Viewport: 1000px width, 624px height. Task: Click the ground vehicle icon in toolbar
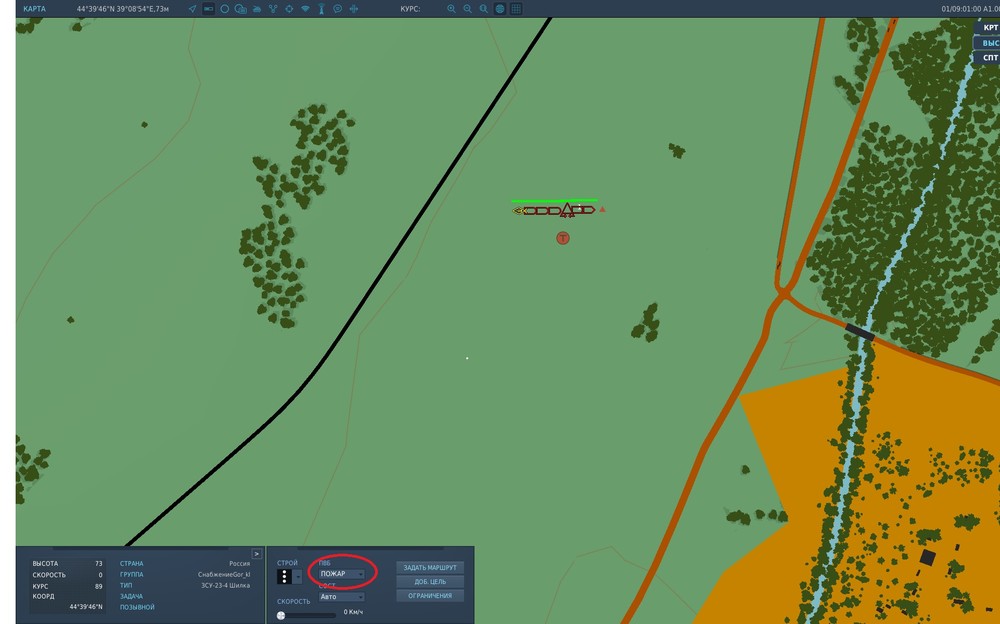click(256, 9)
